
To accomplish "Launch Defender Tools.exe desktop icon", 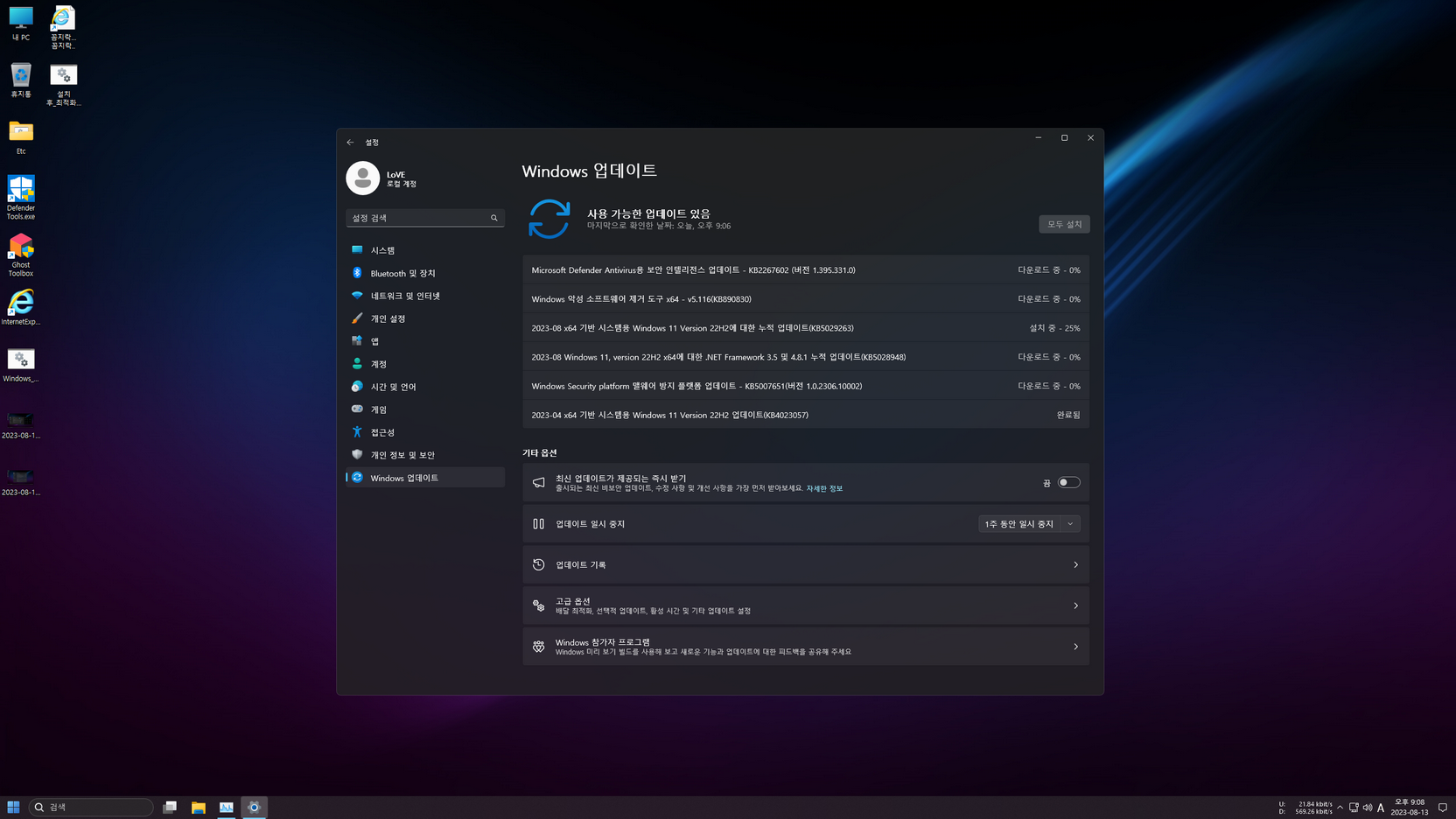I will 21,197.
